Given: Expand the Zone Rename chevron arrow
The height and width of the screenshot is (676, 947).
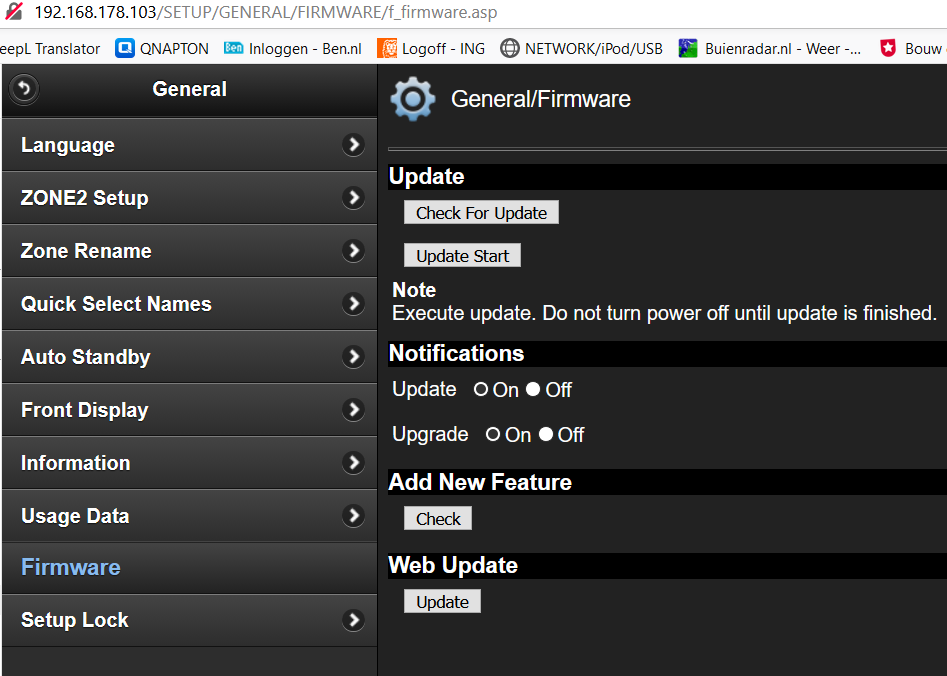Looking at the screenshot, I should point(353,251).
